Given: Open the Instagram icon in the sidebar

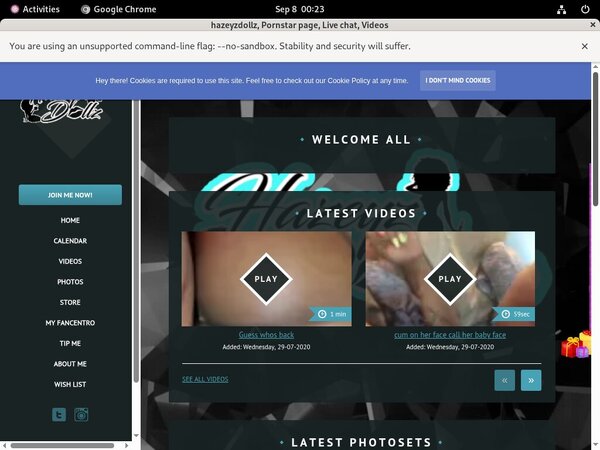Looking at the screenshot, I should [82, 414].
